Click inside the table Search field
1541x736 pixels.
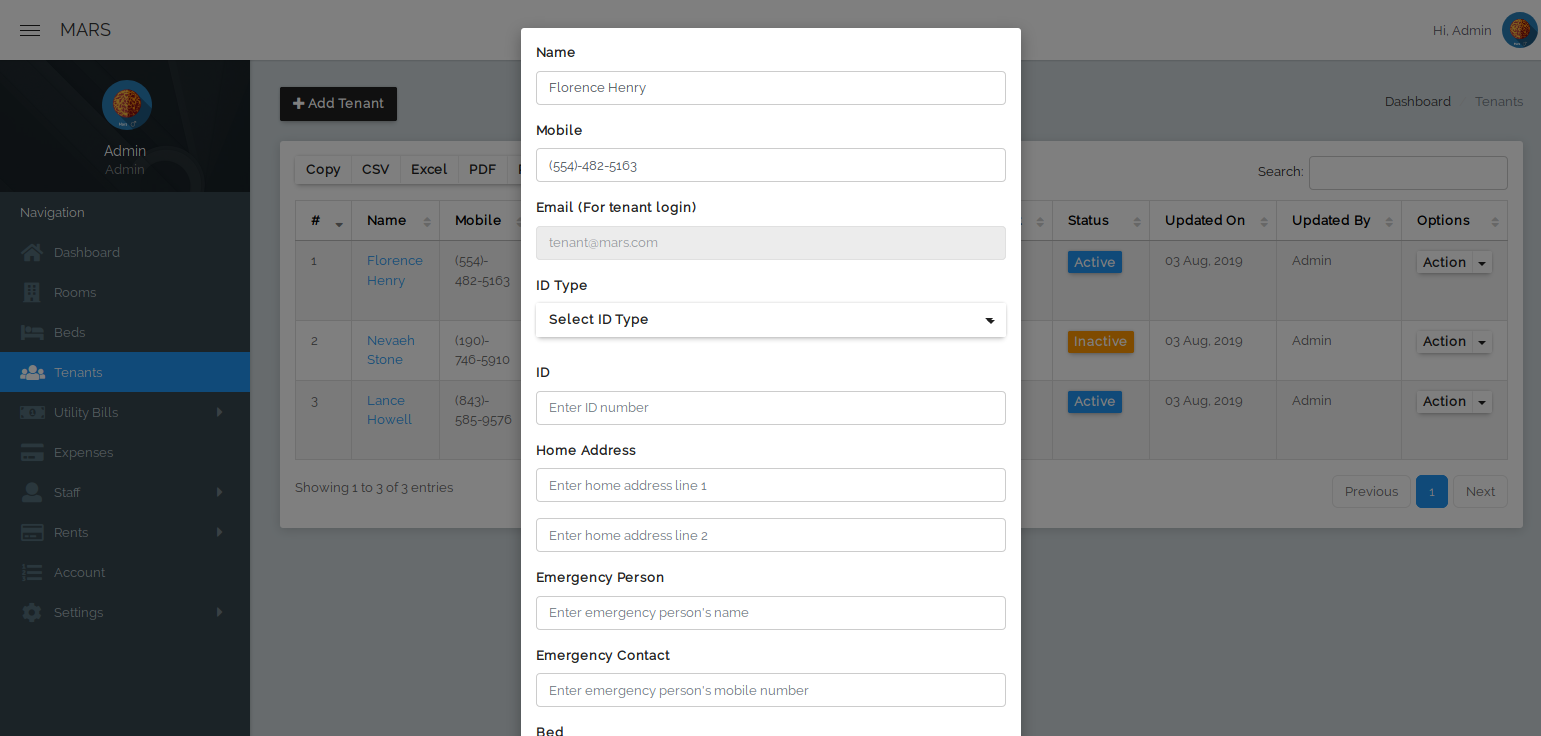tap(1407, 172)
